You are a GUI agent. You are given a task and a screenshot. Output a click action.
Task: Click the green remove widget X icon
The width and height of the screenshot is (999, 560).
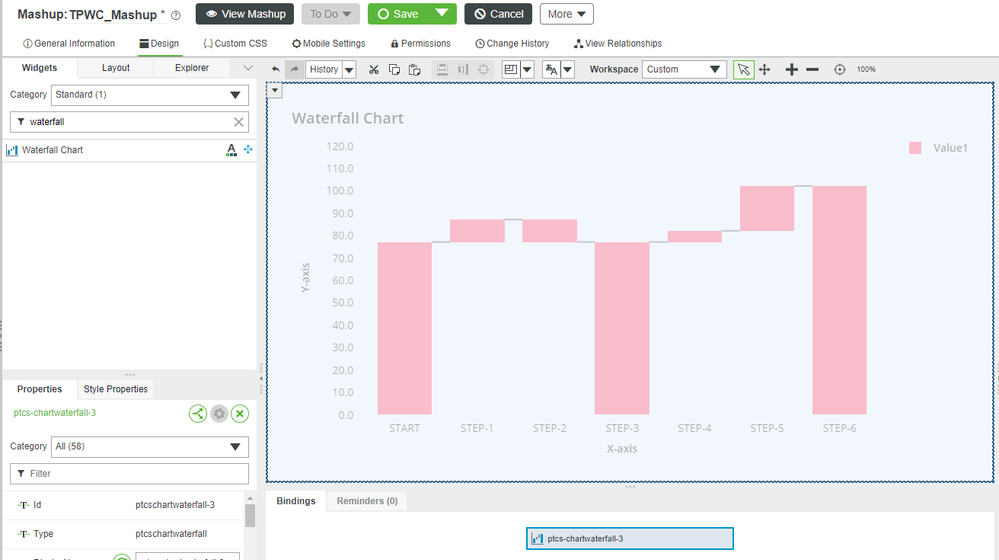pos(240,413)
